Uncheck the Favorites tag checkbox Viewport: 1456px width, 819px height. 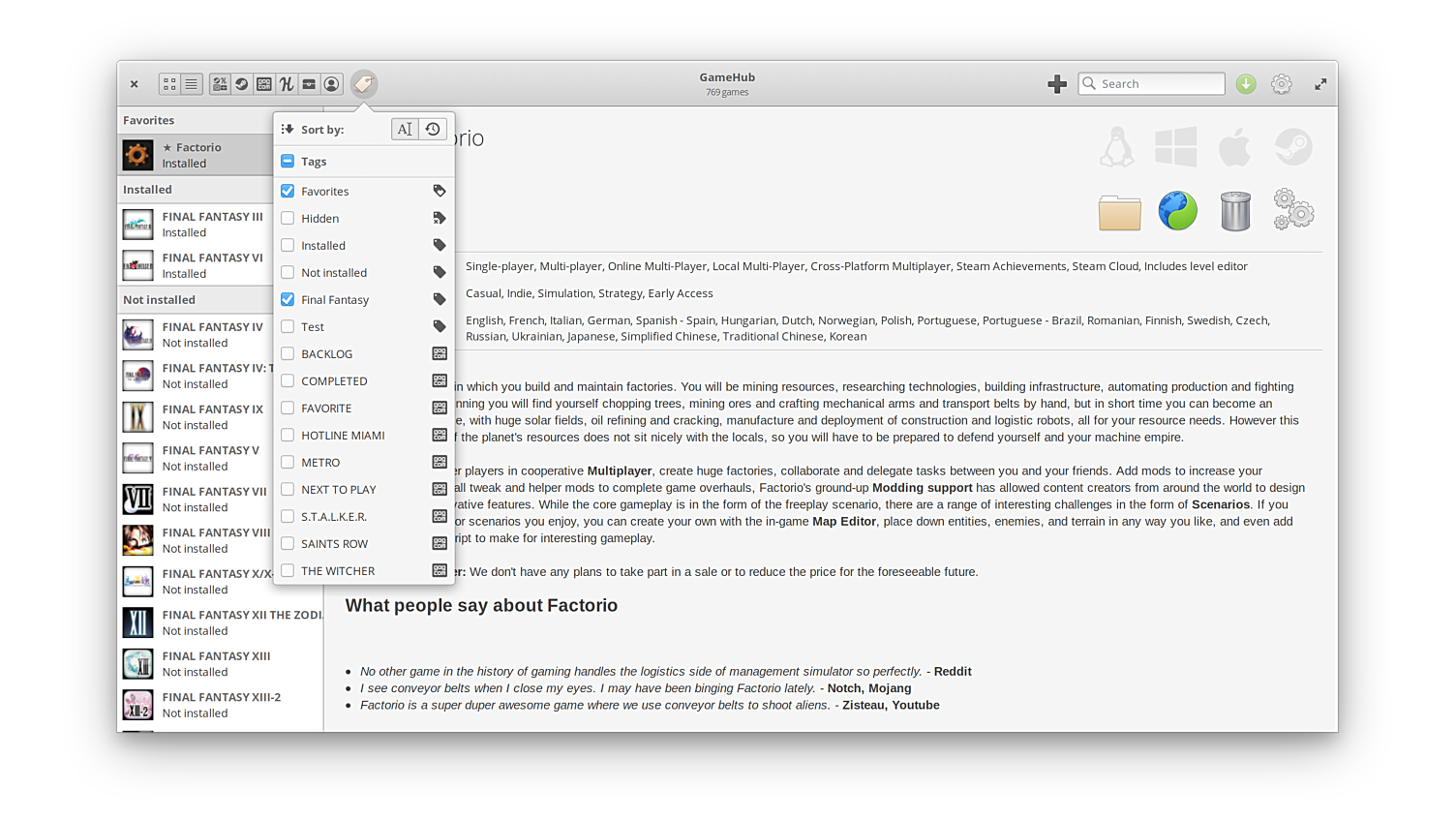(x=288, y=192)
